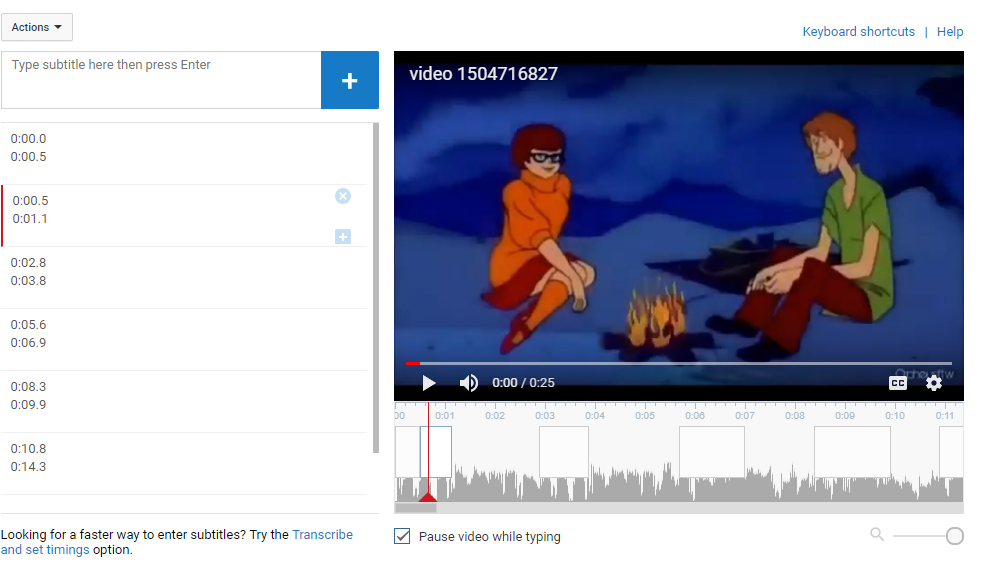Click the subtitle list vertical scrollbar
The image size is (984, 576).
[x=376, y=287]
